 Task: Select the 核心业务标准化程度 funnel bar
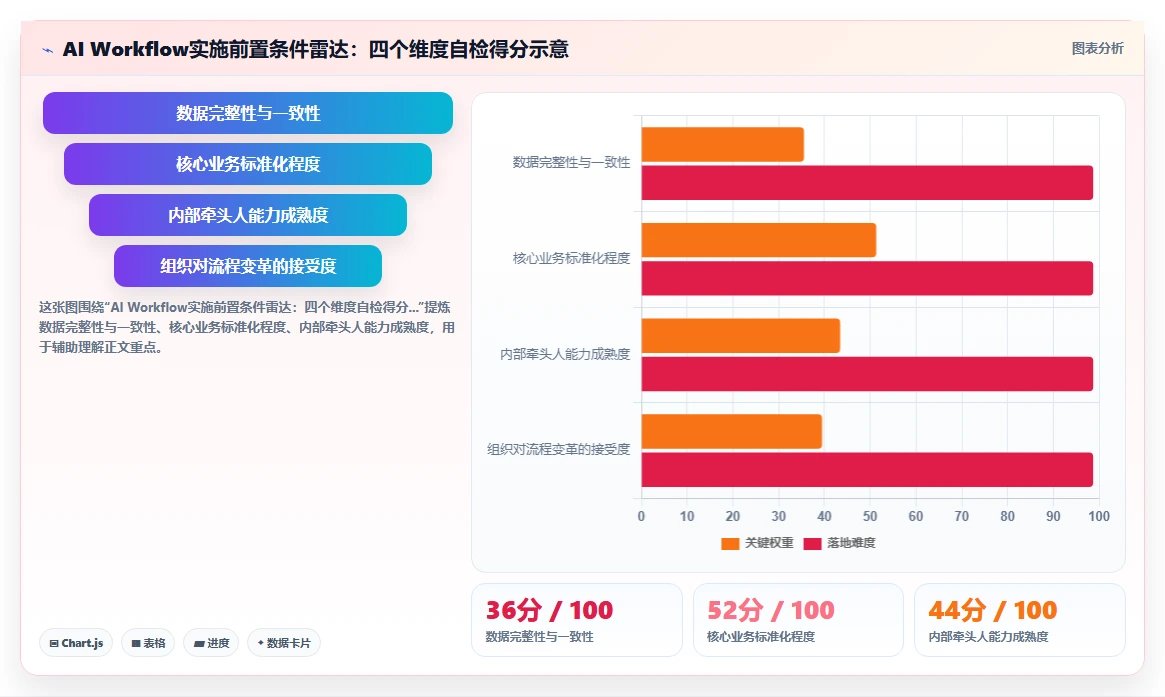247,163
